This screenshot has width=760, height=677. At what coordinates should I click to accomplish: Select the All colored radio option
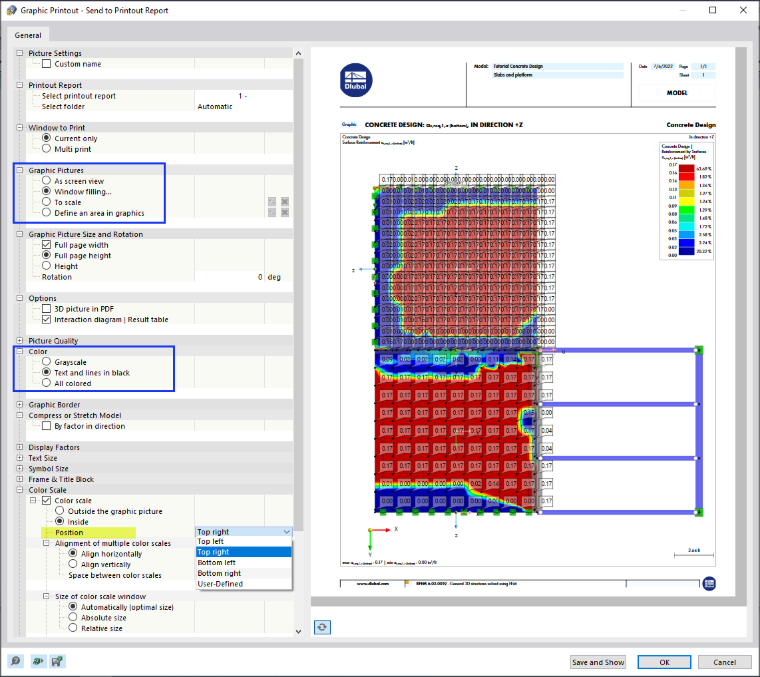point(47,383)
